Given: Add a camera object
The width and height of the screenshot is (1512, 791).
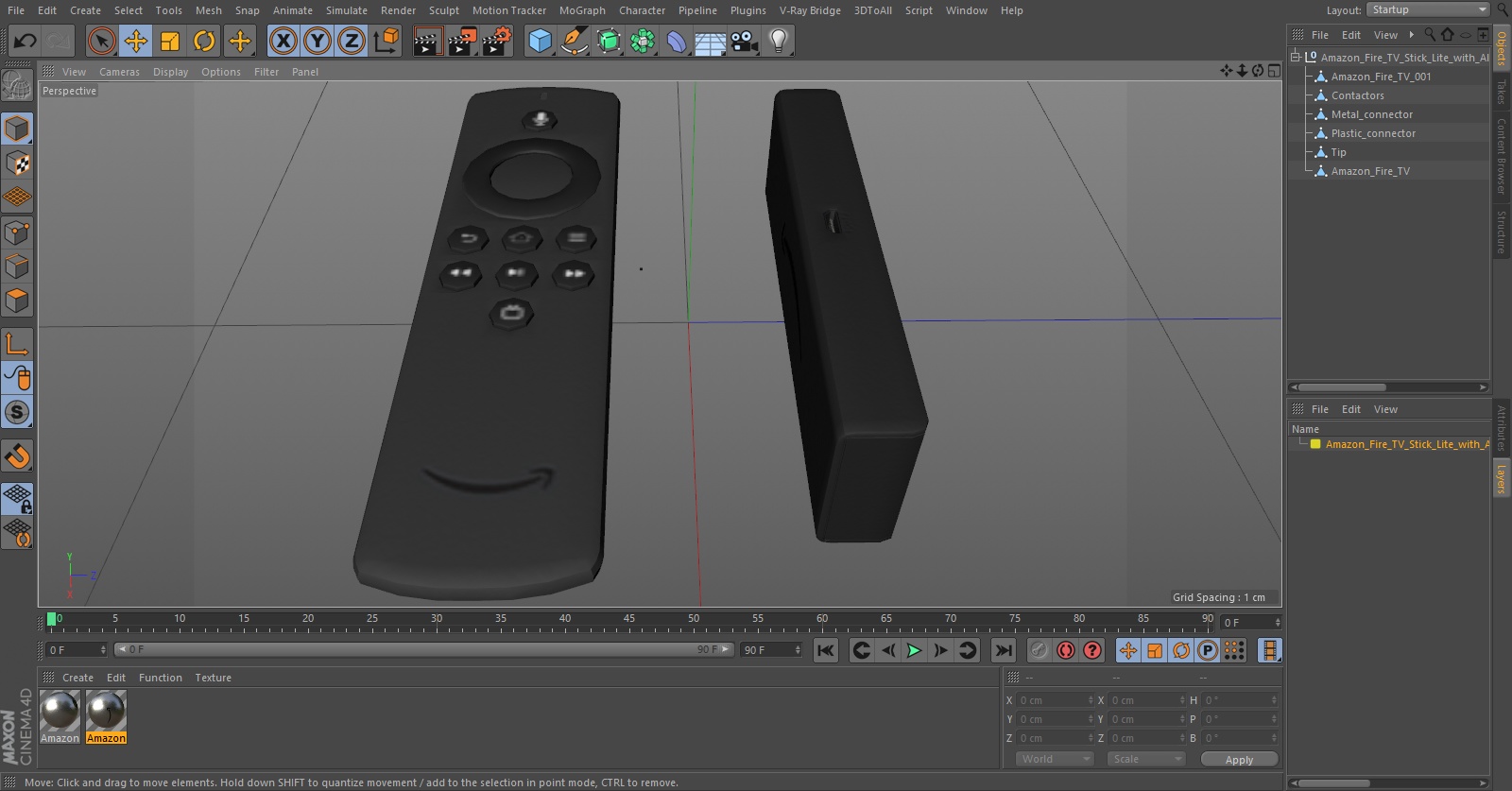Looking at the screenshot, I should coord(745,41).
